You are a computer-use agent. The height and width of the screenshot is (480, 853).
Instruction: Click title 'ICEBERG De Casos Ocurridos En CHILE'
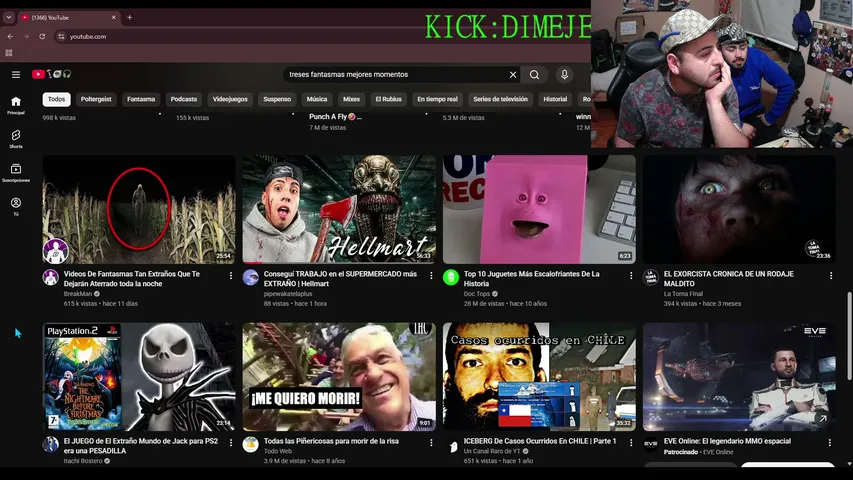[540, 441]
